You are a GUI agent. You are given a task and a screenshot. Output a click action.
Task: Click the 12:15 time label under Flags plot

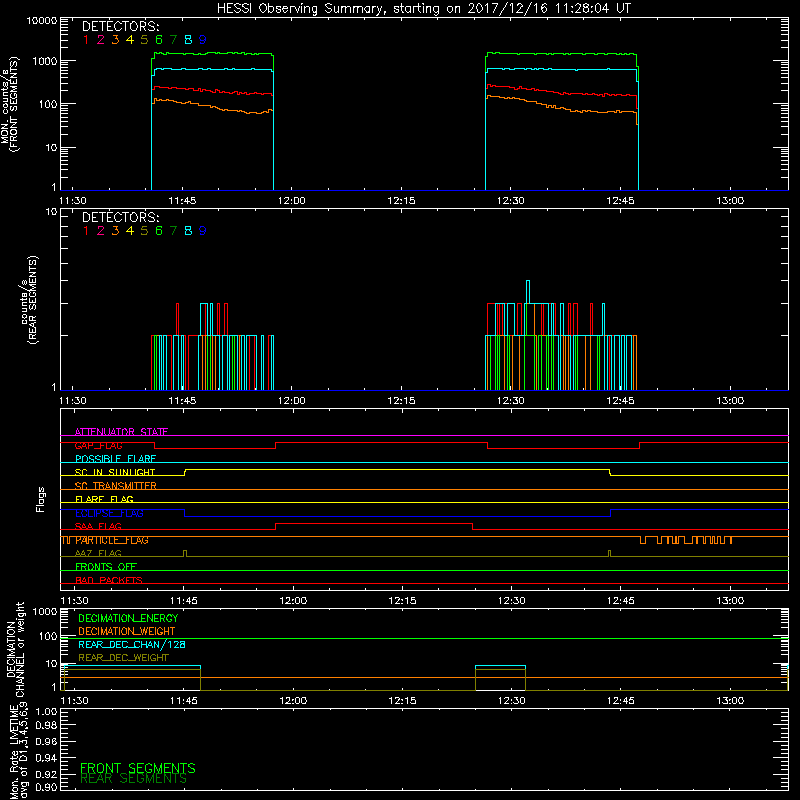403,601
